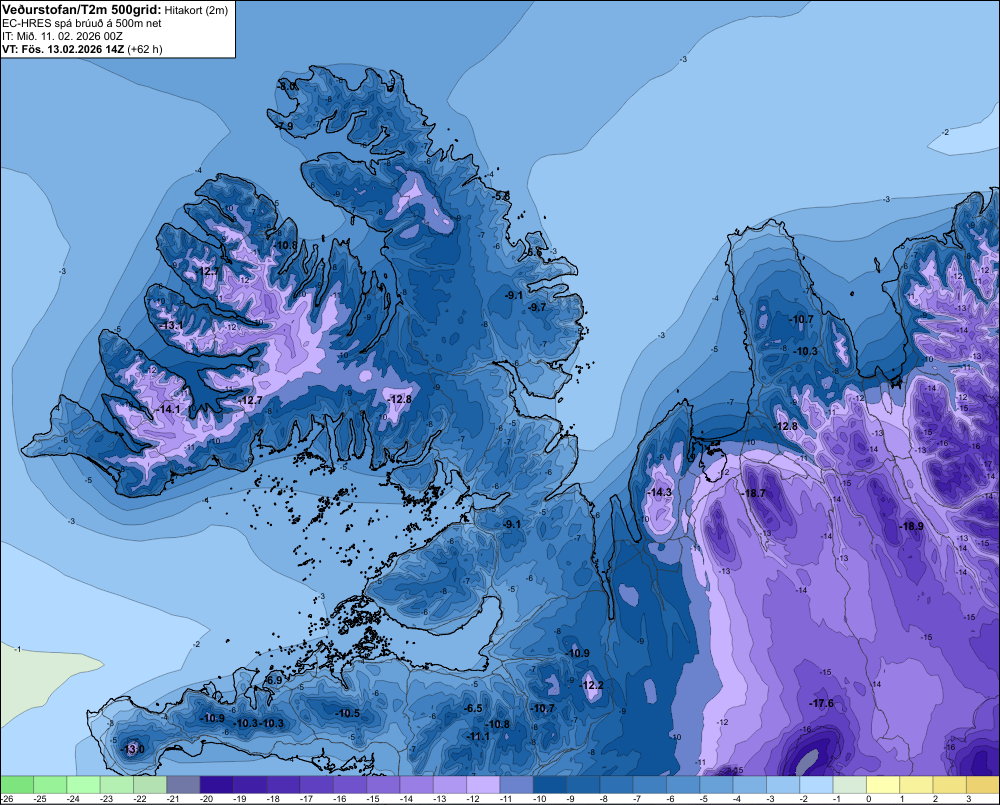Click the -14.3 temperature value on the map
This screenshot has width=1000, height=805.
click(x=659, y=492)
